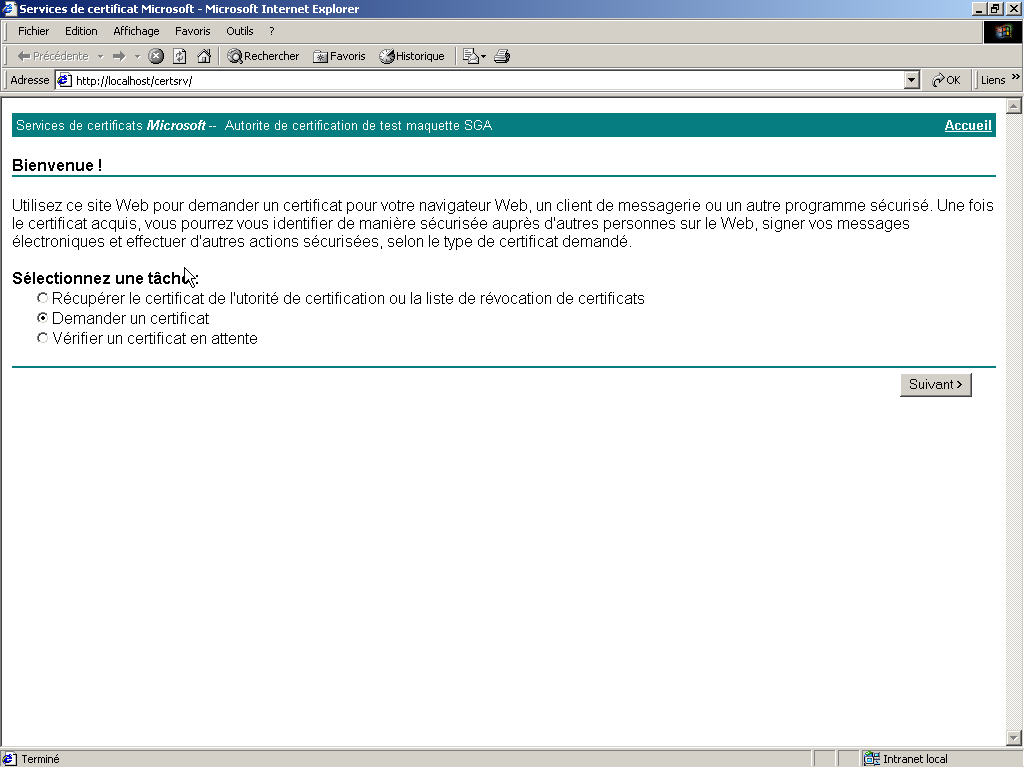This screenshot has width=1024, height=768.
Task: Click the Intranet local zone icon
Action: tap(871, 759)
